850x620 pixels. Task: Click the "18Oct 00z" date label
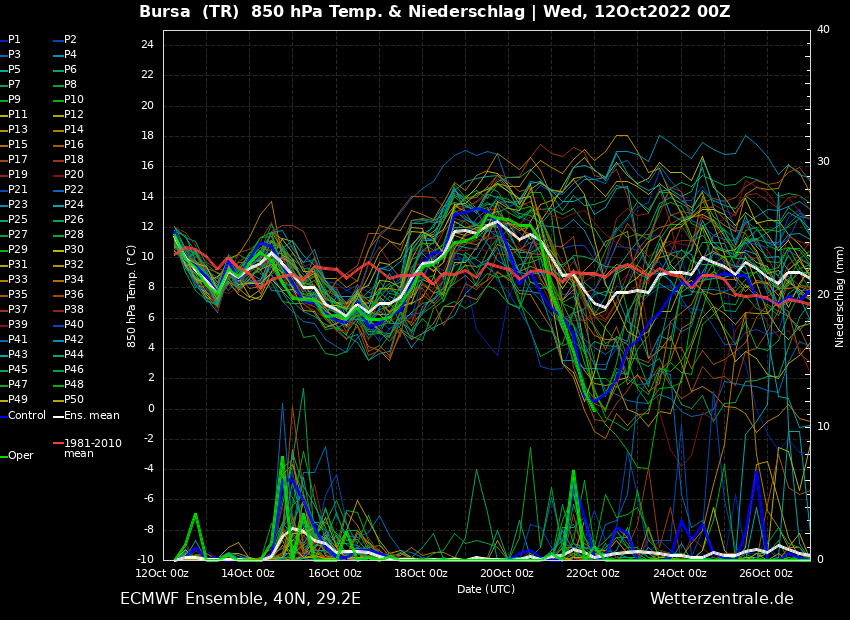pyautogui.click(x=421, y=573)
